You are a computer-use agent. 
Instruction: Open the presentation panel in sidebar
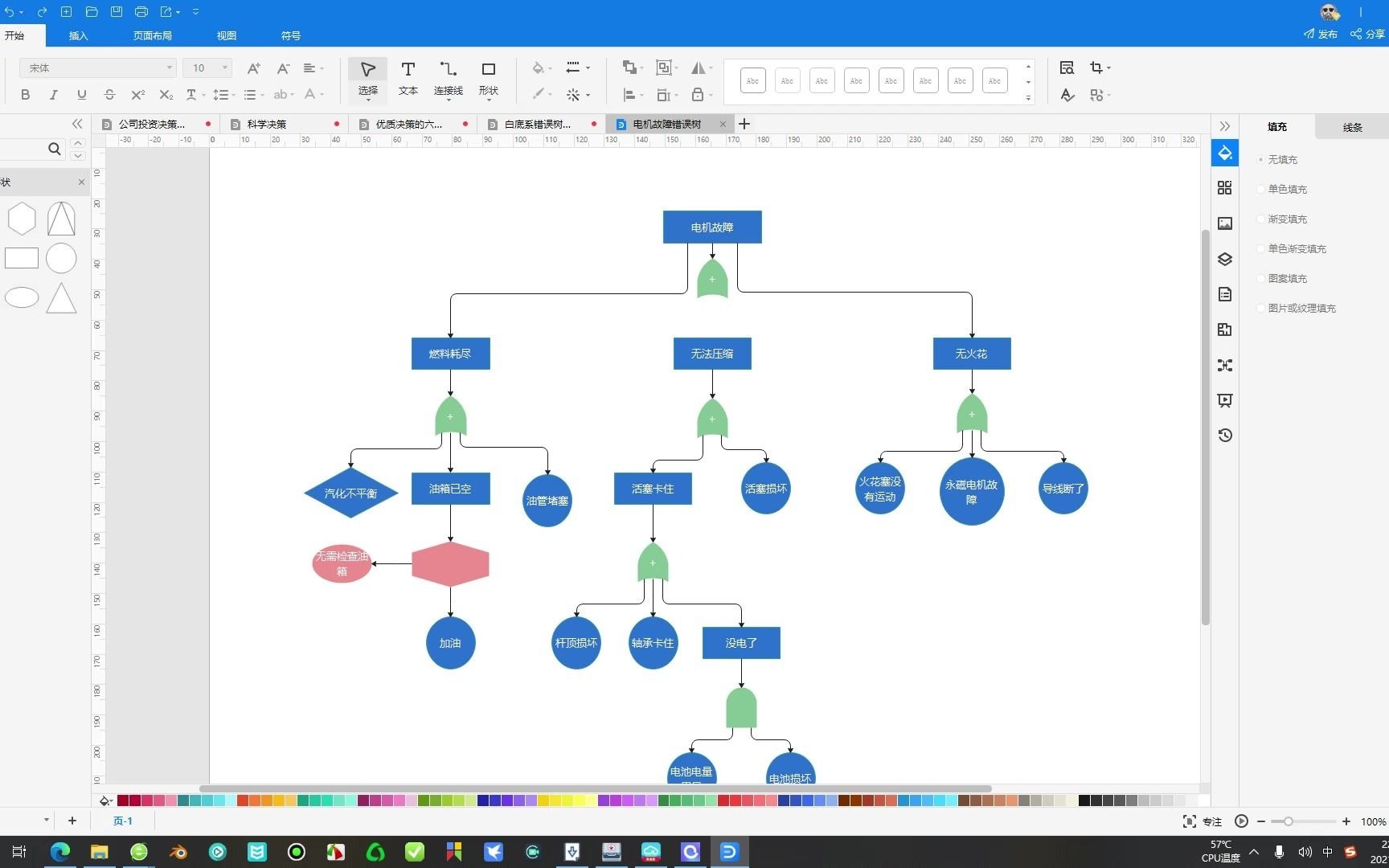click(1224, 400)
